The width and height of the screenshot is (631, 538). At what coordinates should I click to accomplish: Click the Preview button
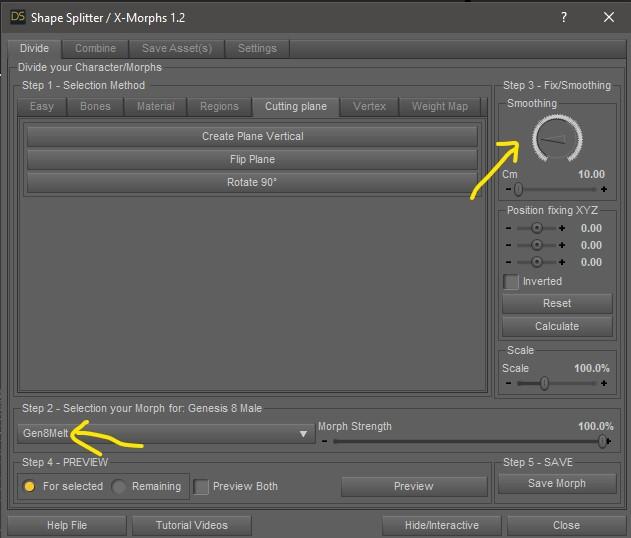tap(414, 486)
